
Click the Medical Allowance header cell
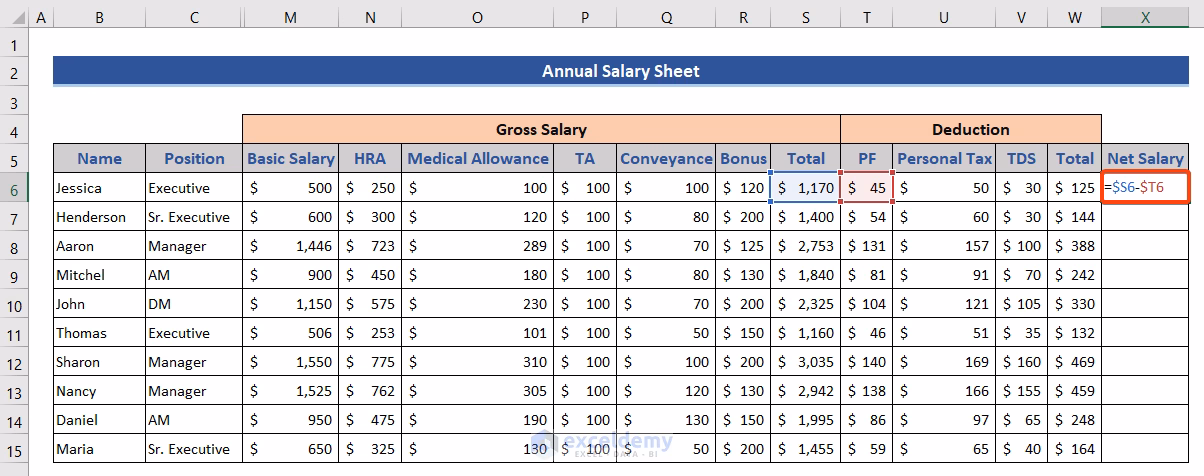pyautogui.click(x=478, y=158)
